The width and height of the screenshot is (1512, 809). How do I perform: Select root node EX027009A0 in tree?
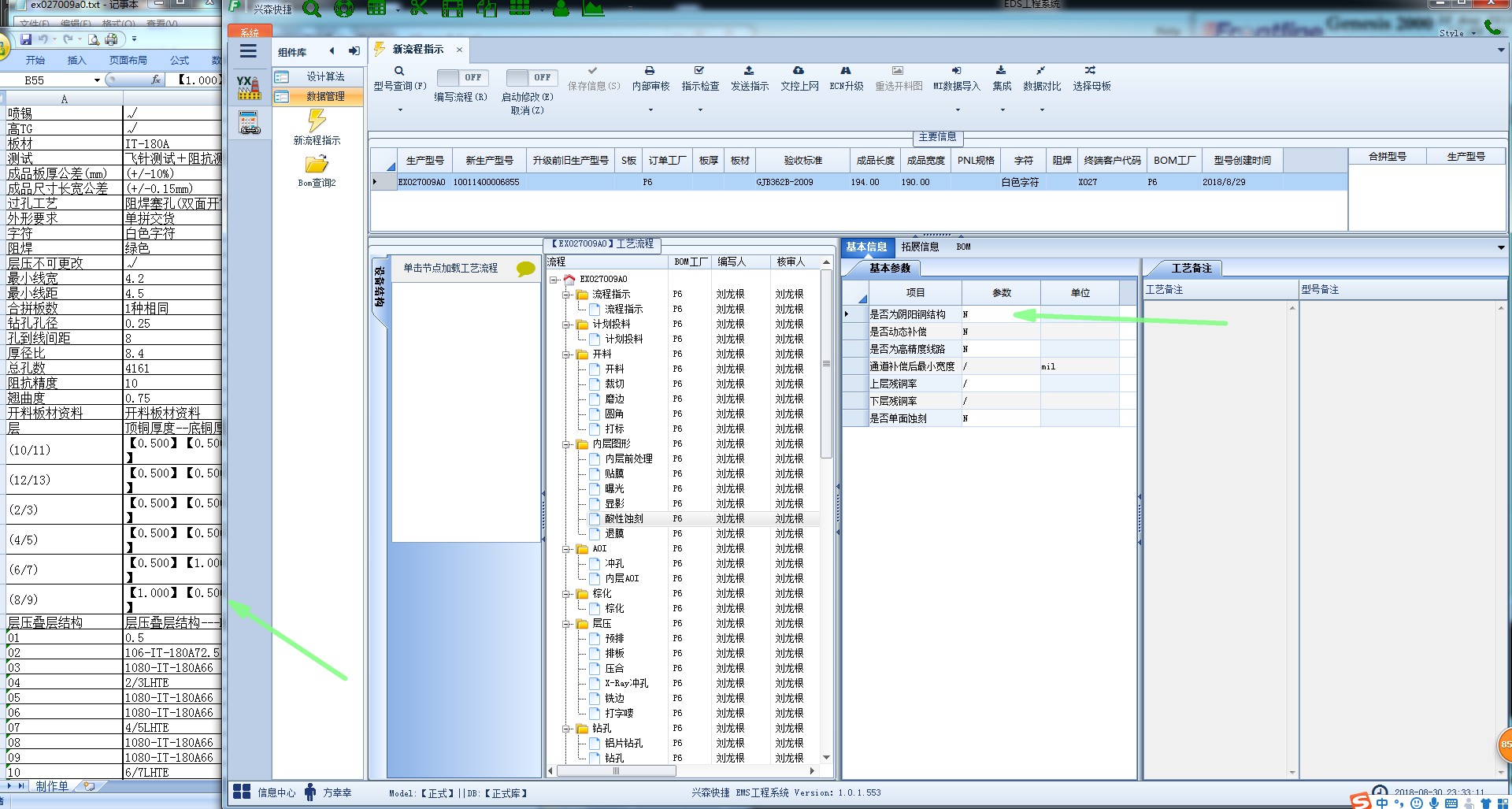tap(603, 279)
